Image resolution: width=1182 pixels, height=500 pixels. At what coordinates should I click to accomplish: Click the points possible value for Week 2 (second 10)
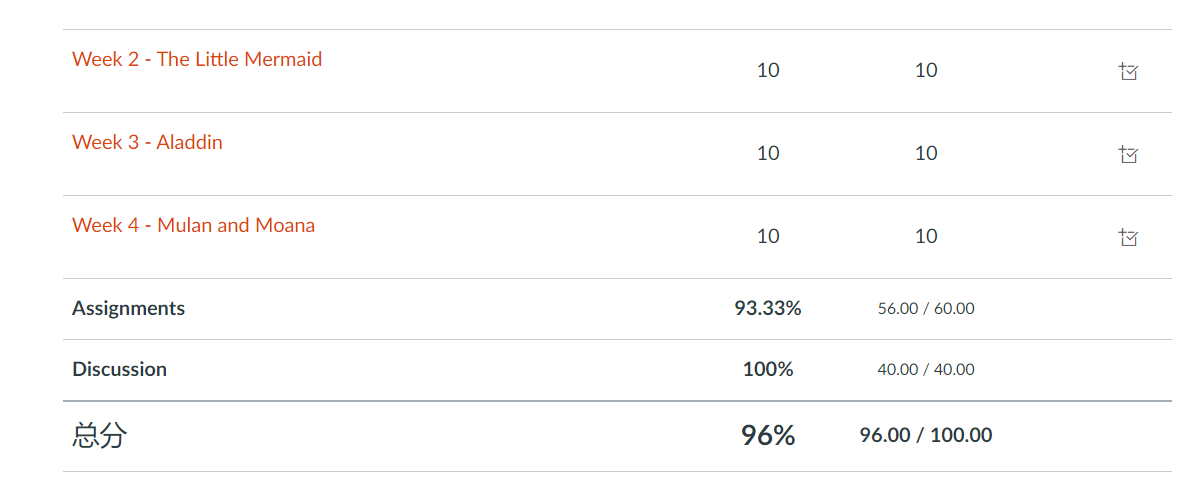pyautogui.click(x=926, y=70)
